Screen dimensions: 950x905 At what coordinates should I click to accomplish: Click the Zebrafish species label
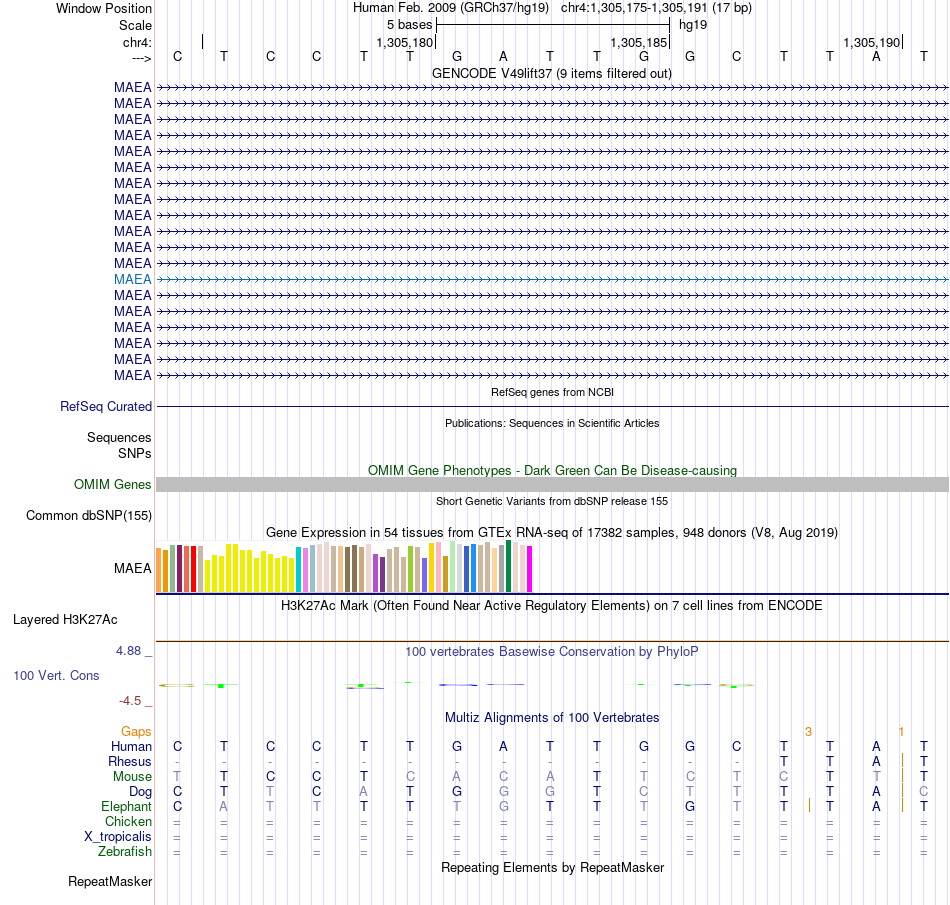click(125, 851)
